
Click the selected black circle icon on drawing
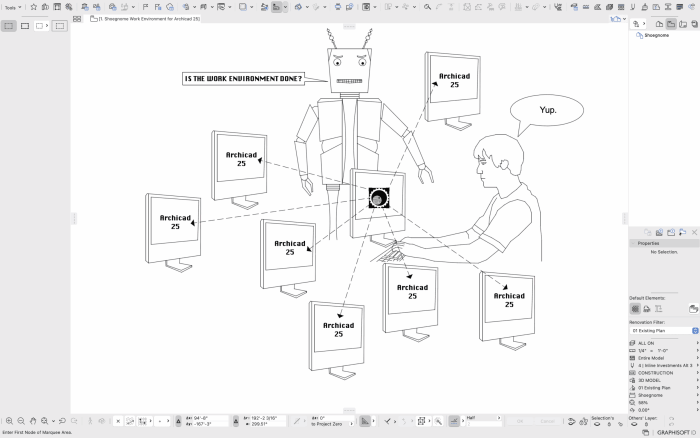pos(379,198)
